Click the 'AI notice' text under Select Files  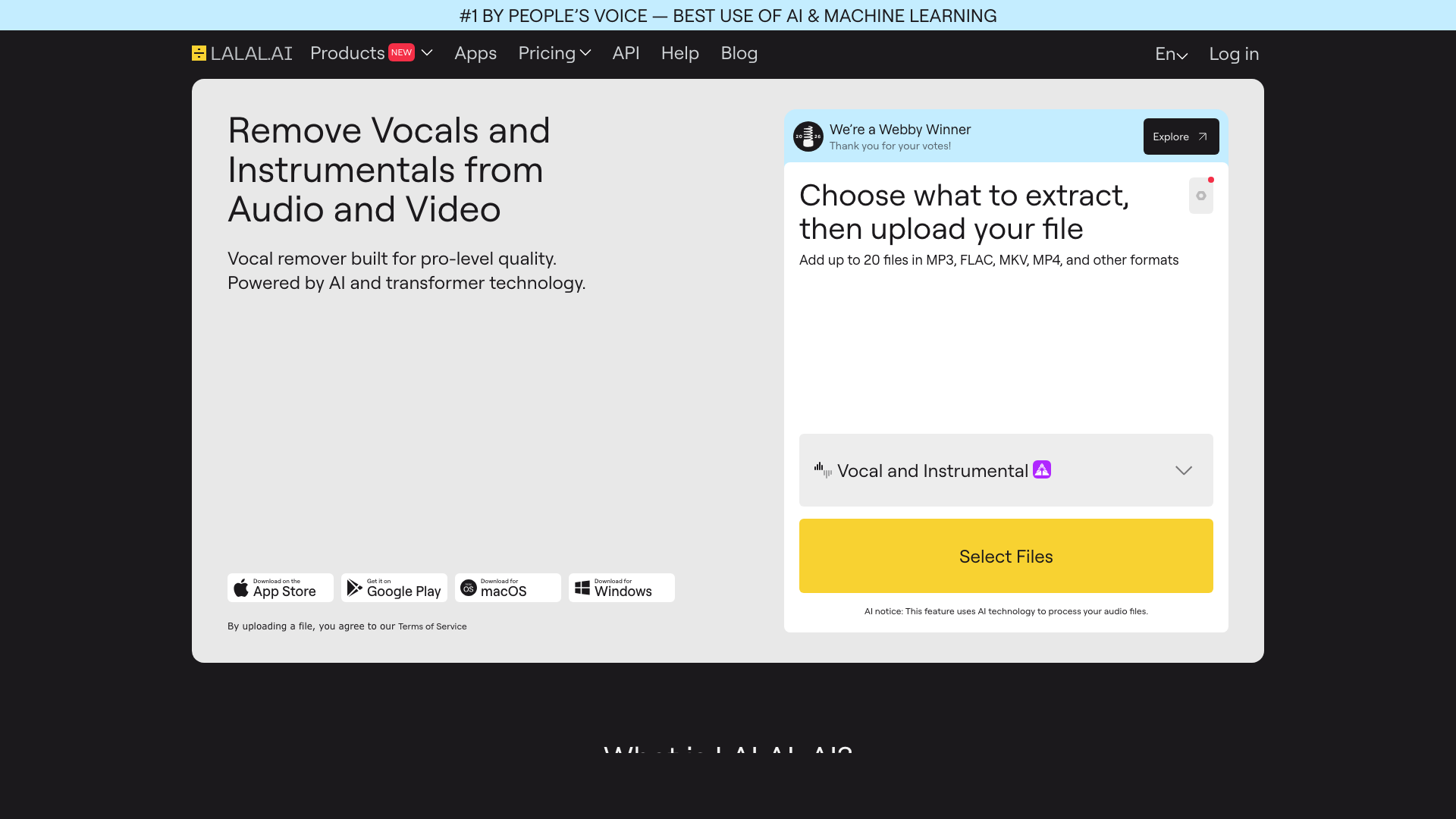click(1006, 611)
